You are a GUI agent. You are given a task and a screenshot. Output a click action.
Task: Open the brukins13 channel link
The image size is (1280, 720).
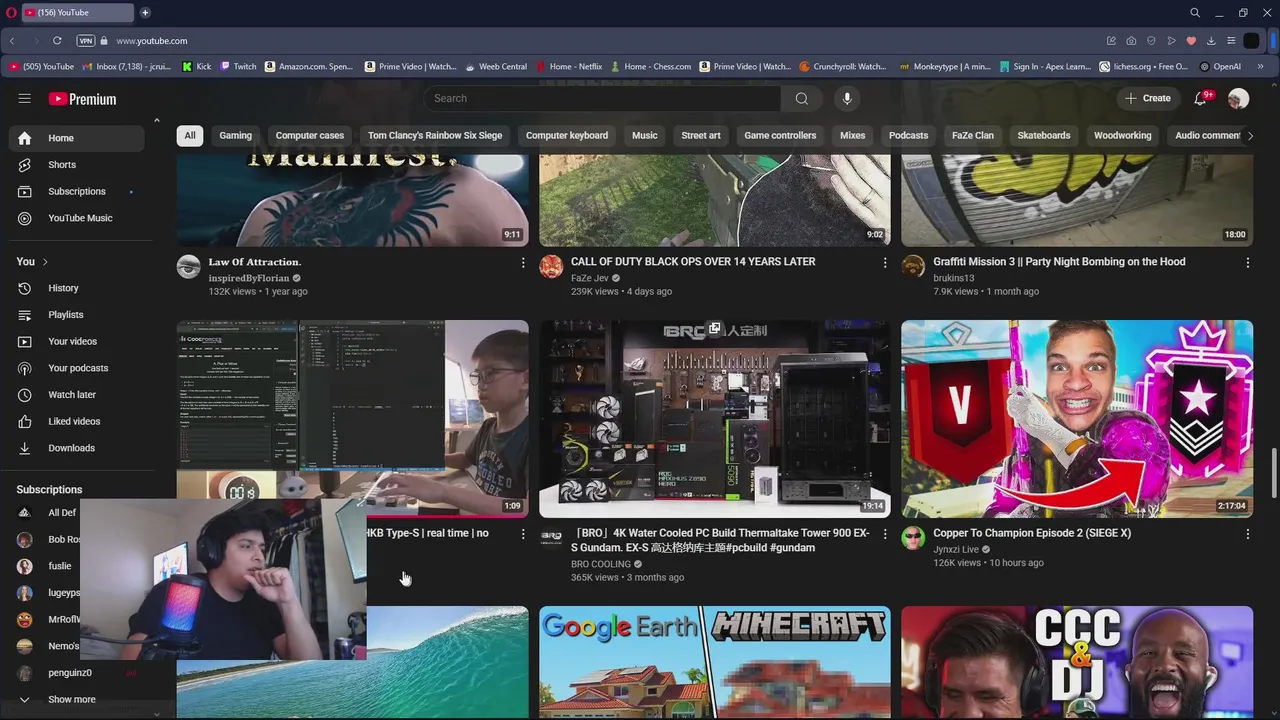pyautogui.click(x=953, y=278)
